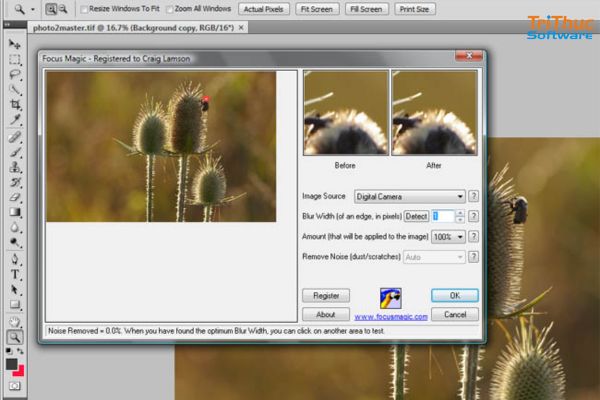Select the Type (T) tool

[15, 274]
